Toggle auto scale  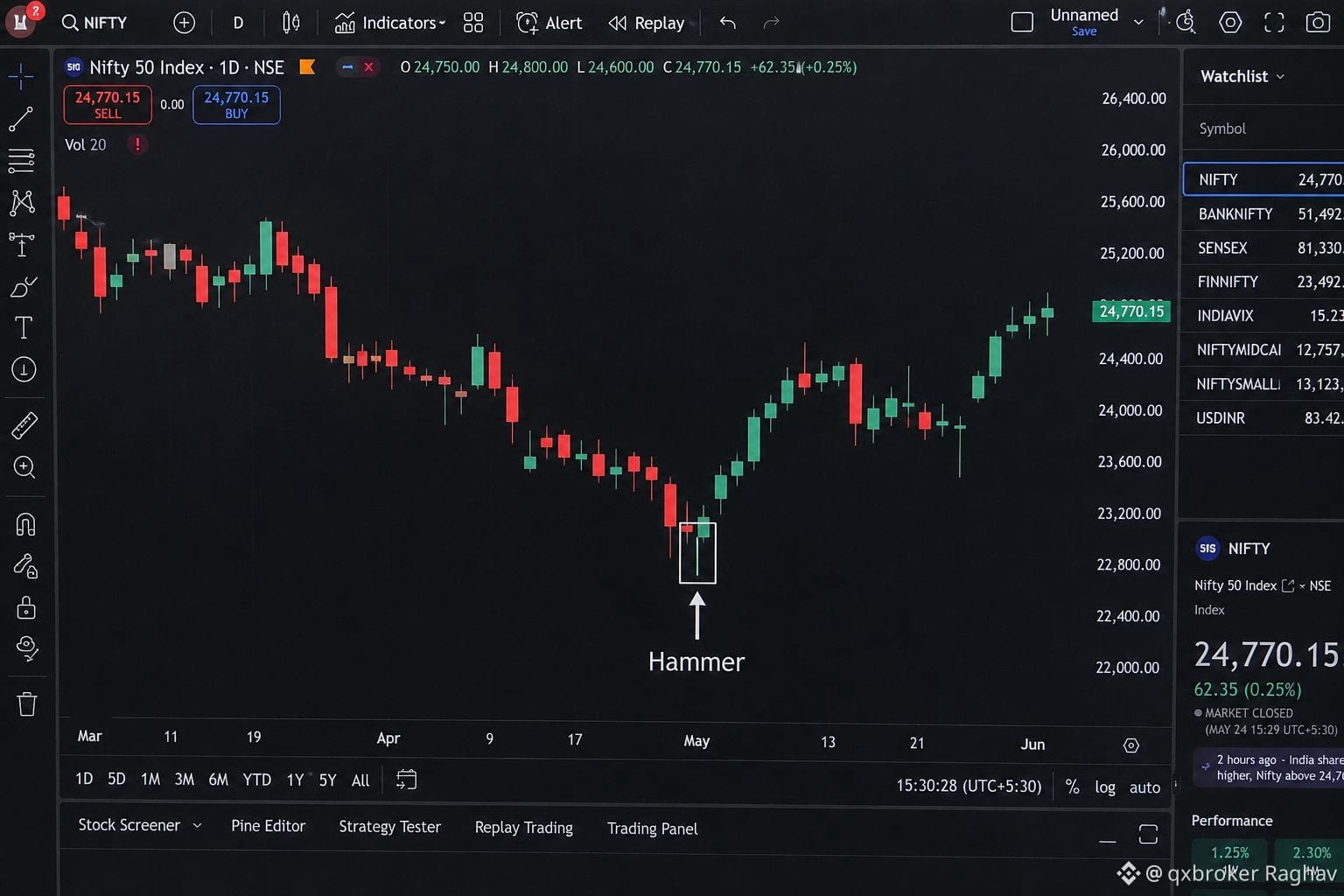click(1144, 787)
